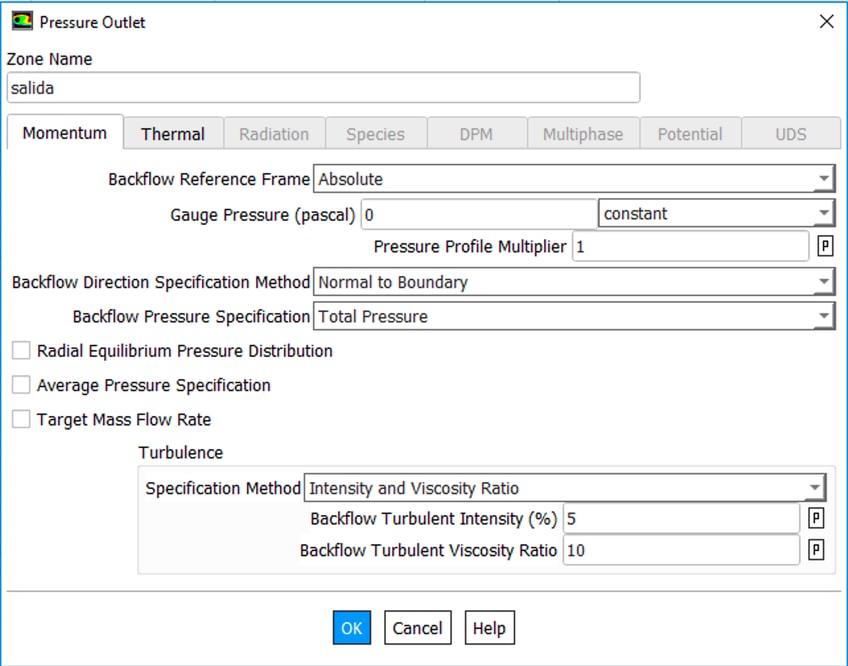Screen dimensions: 848x666
Task: Click the Gauge Pressure value field
Action: pos(478,214)
